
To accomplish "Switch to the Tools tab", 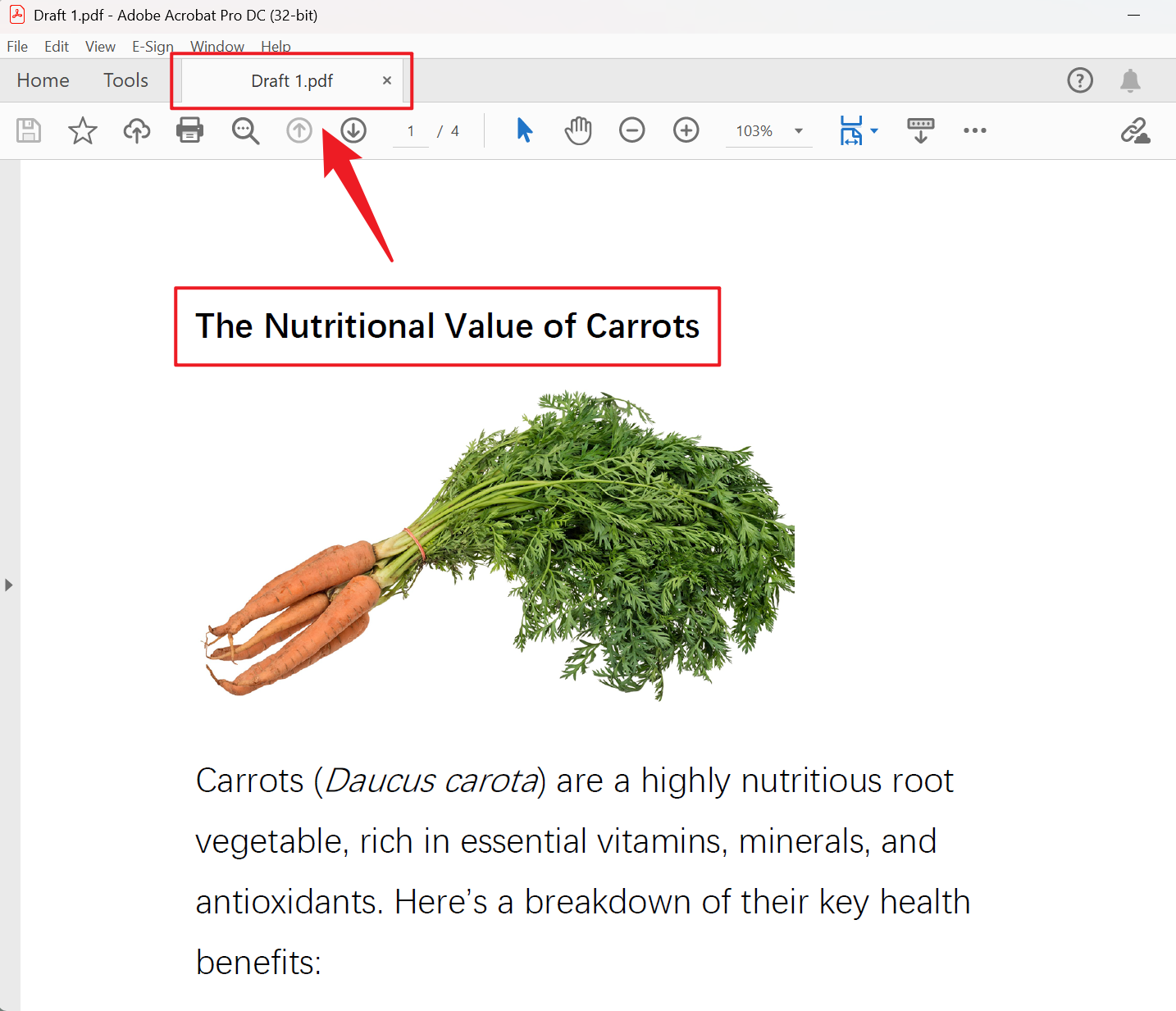I will pos(125,80).
